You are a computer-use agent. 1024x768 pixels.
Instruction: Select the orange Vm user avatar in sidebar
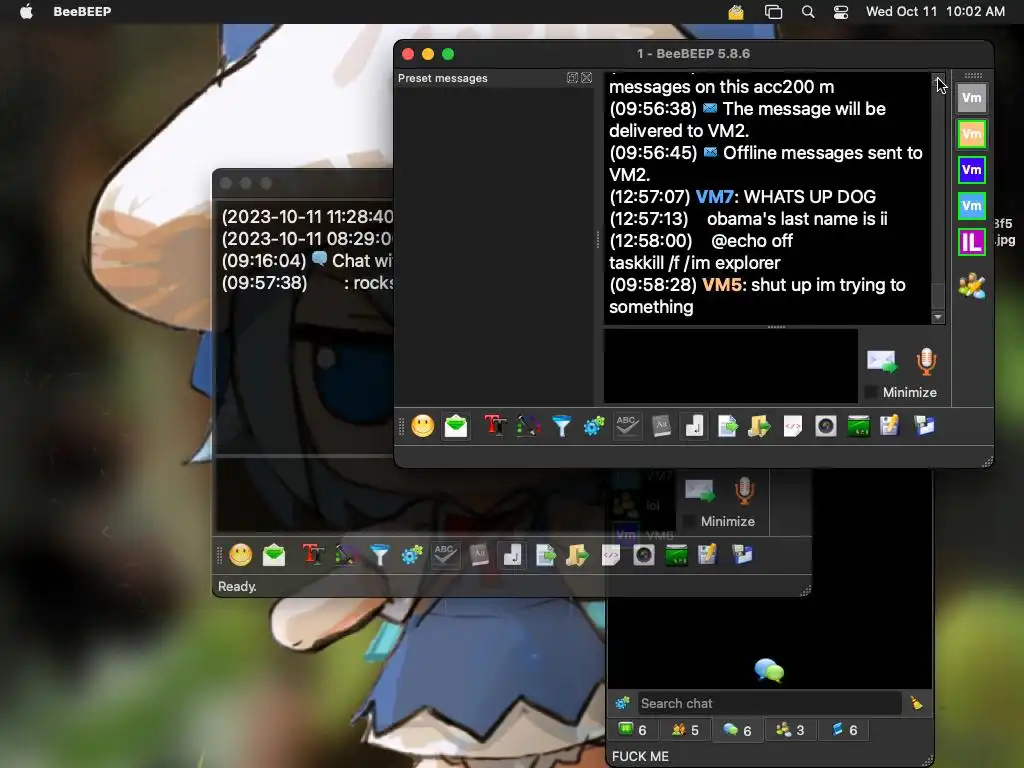[x=972, y=134]
